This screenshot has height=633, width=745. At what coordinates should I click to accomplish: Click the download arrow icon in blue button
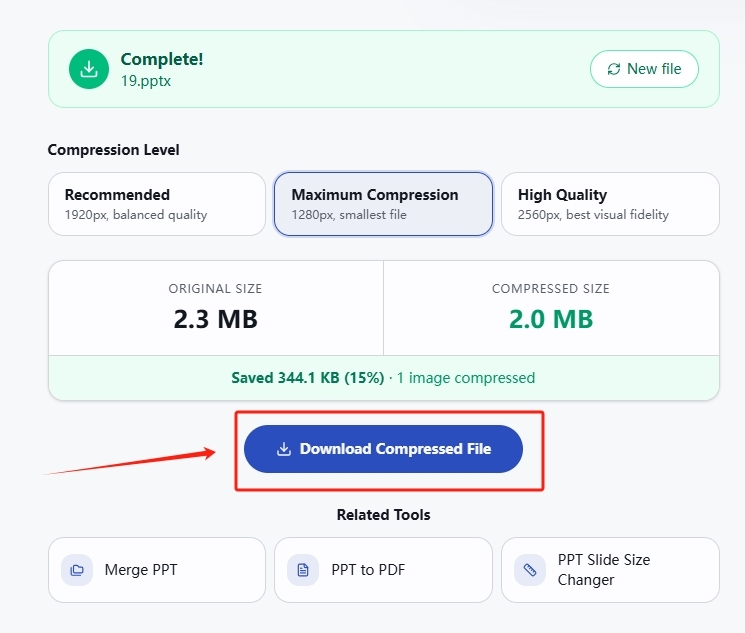pyautogui.click(x=284, y=449)
